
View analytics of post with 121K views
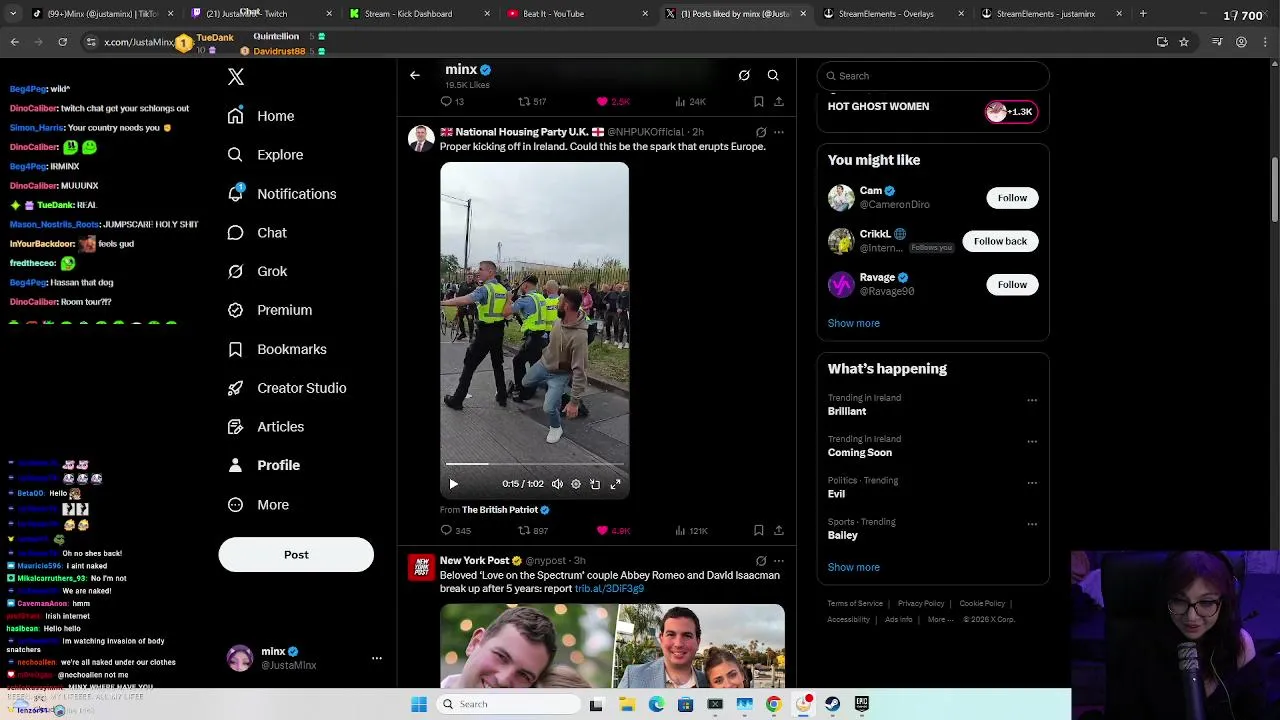click(691, 530)
